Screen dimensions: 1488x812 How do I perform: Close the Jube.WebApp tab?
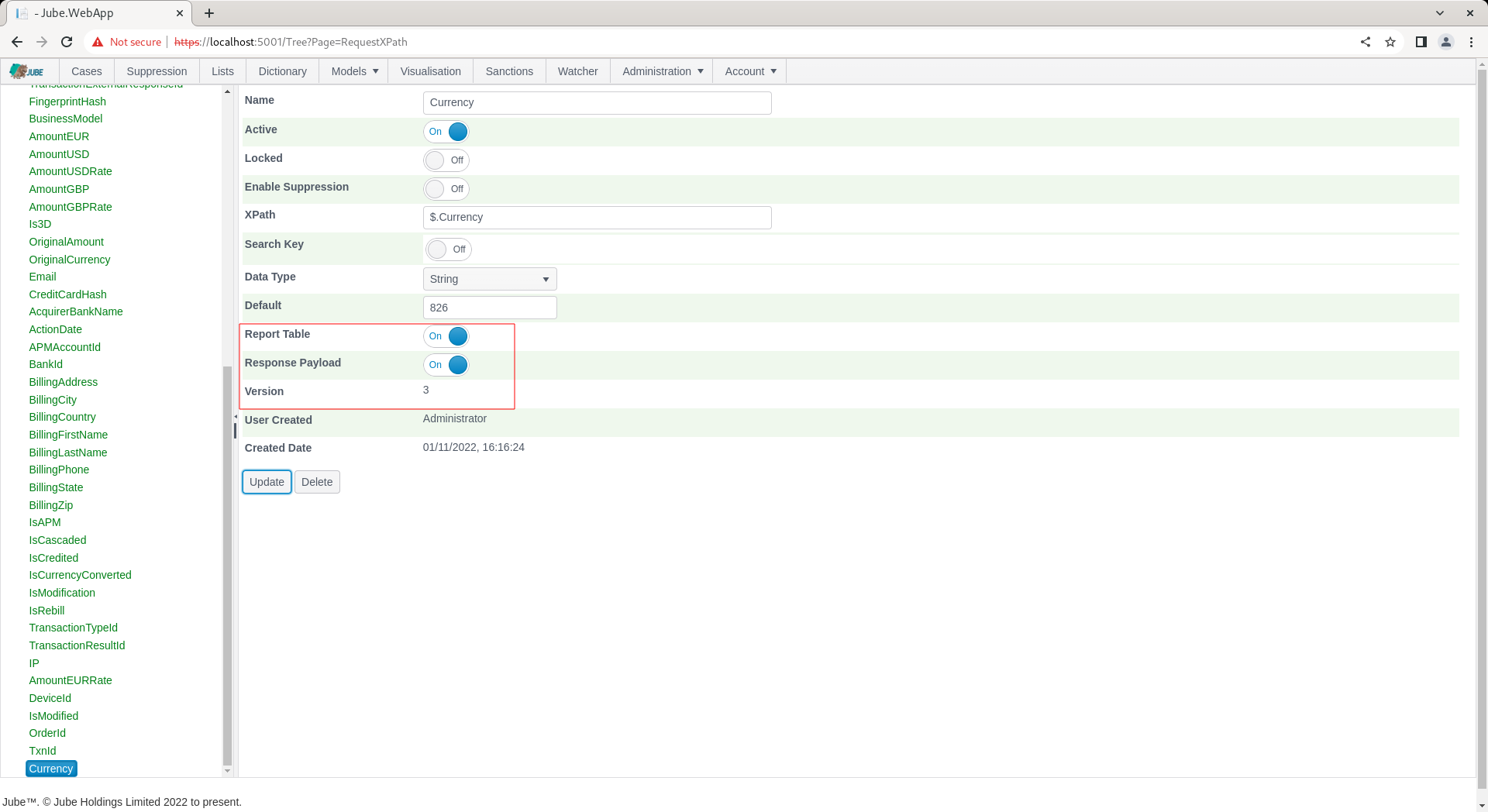coord(180,13)
